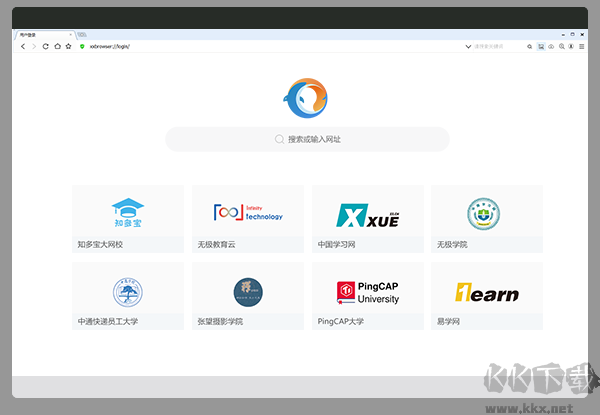Click the 无极教育云 label

click(217, 244)
